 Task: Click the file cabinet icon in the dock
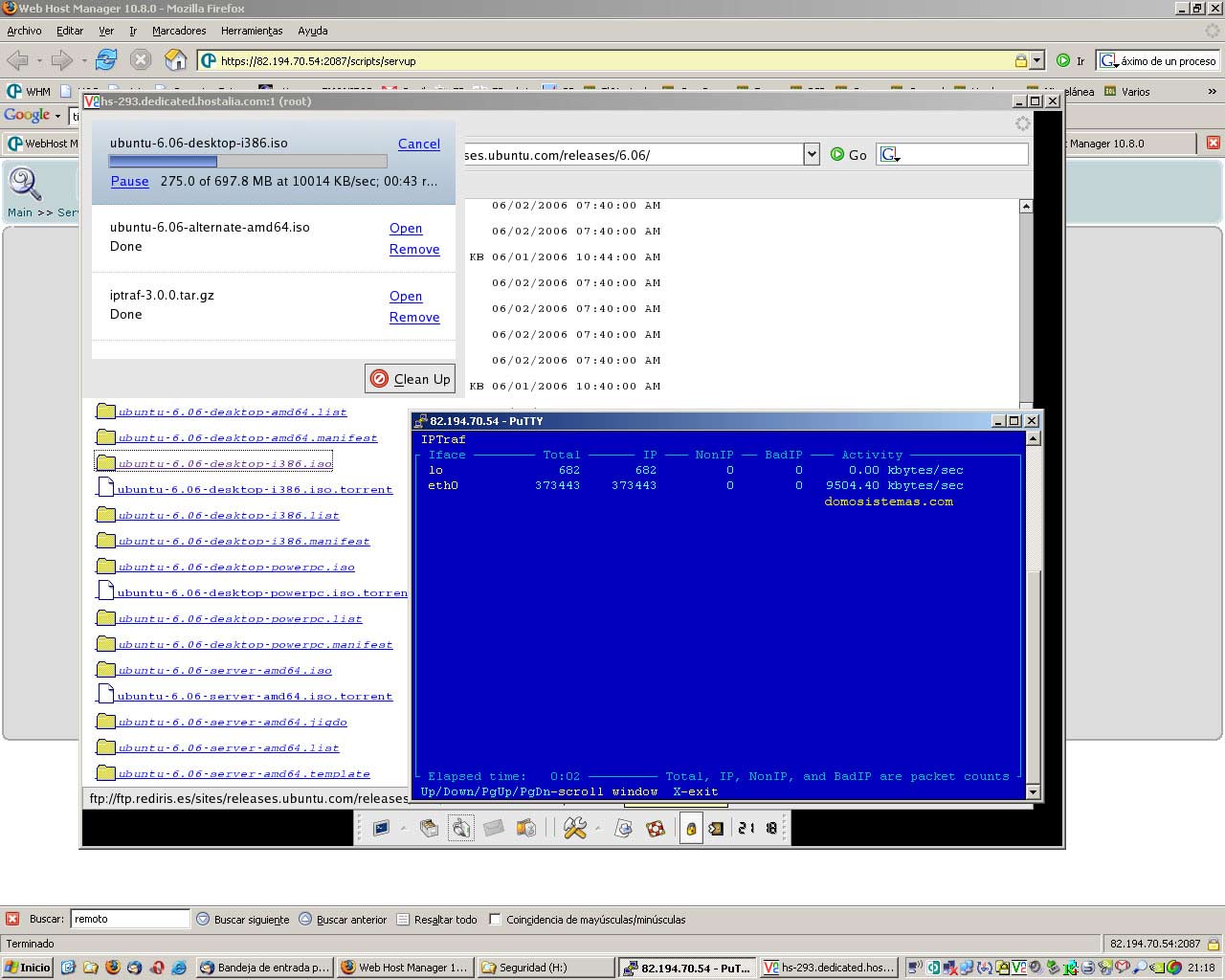[429, 828]
